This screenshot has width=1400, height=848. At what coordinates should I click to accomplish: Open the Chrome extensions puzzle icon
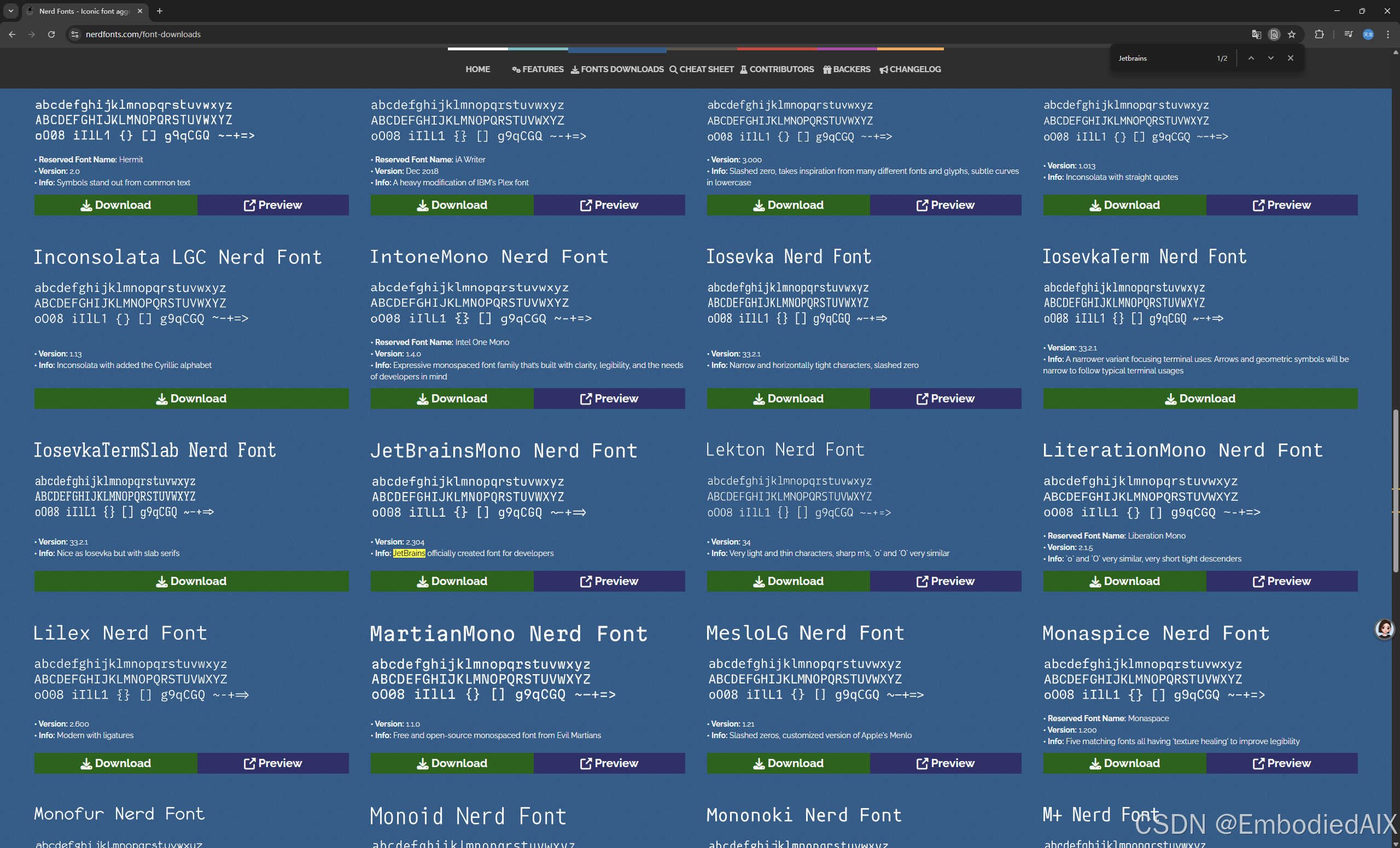(1319, 34)
